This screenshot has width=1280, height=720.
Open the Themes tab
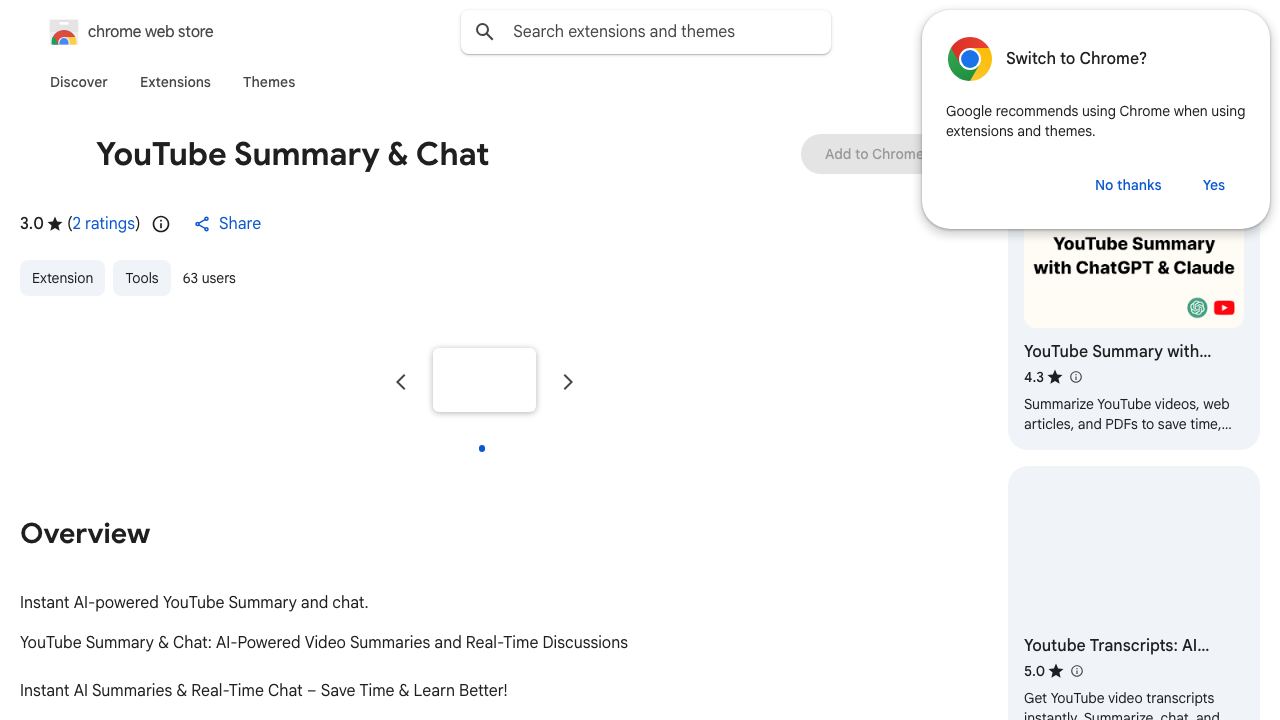[269, 82]
